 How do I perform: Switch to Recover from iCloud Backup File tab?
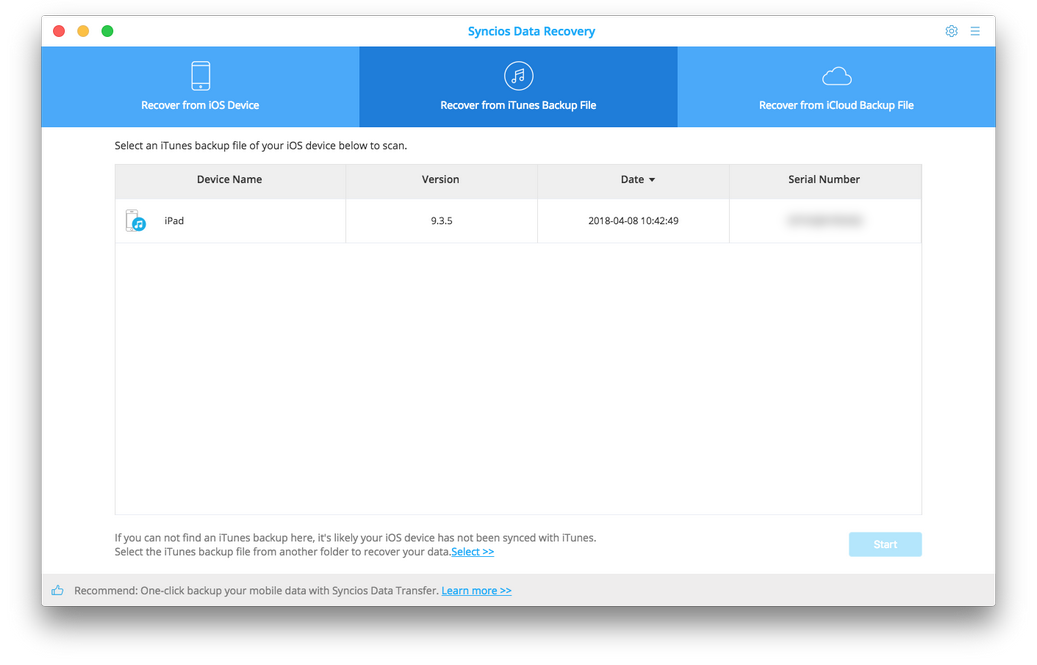tap(837, 87)
